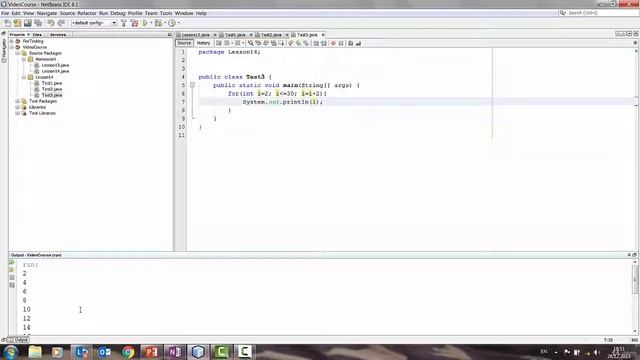Click the Windows Start button

(11, 352)
